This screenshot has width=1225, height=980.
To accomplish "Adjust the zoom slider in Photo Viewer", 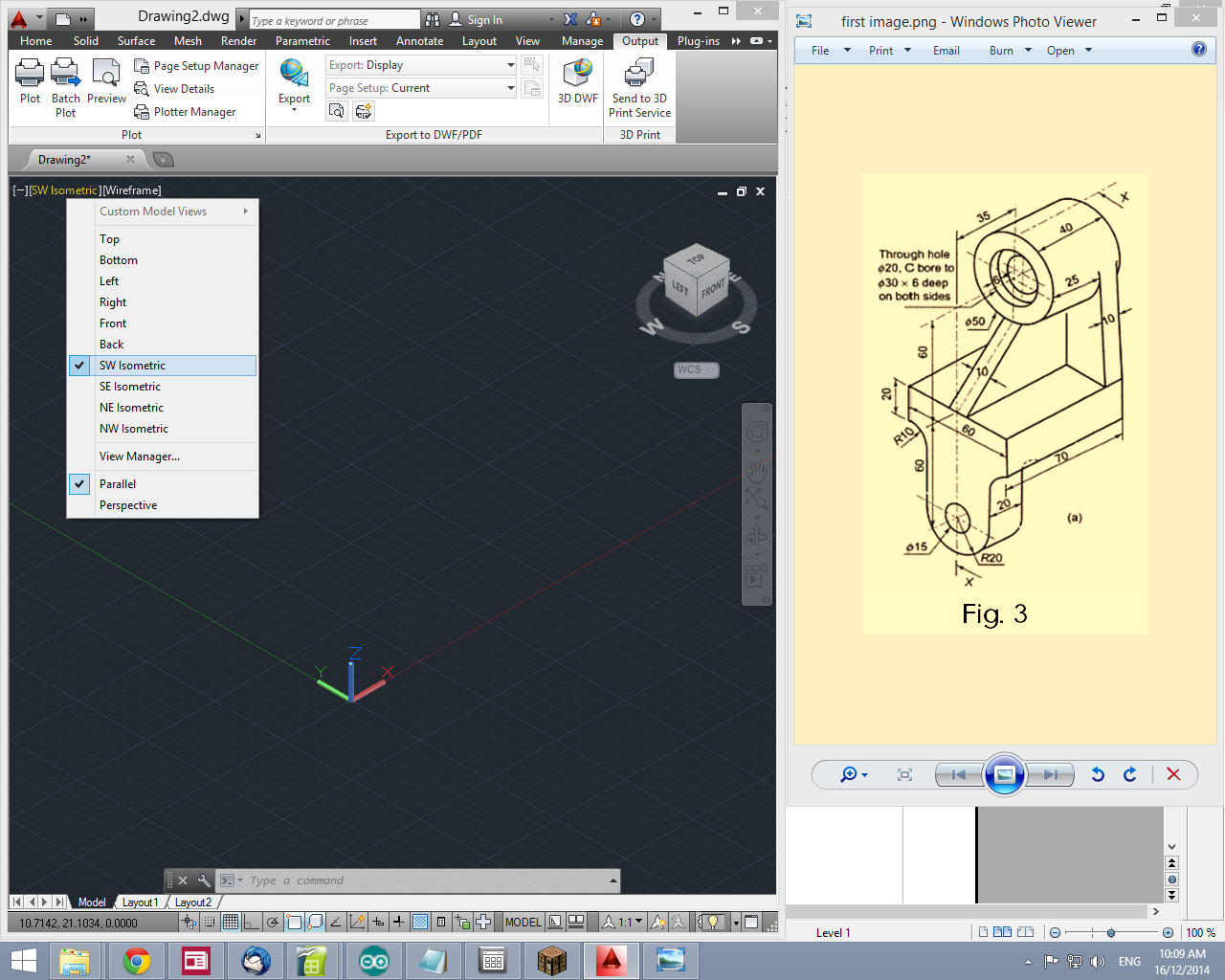I will click(1110, 931).
